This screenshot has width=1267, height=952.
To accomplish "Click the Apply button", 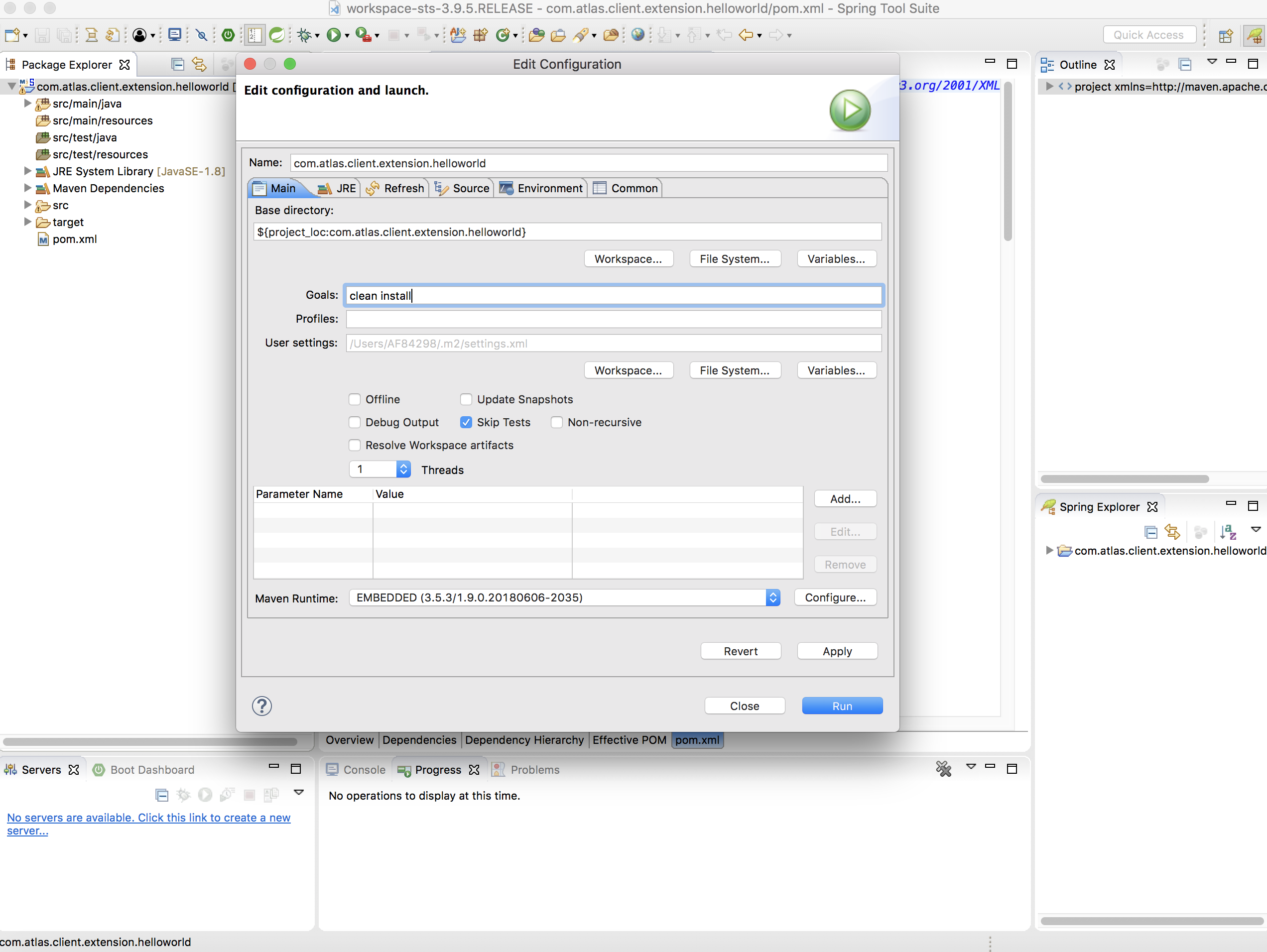I will (x=837, y=651).
